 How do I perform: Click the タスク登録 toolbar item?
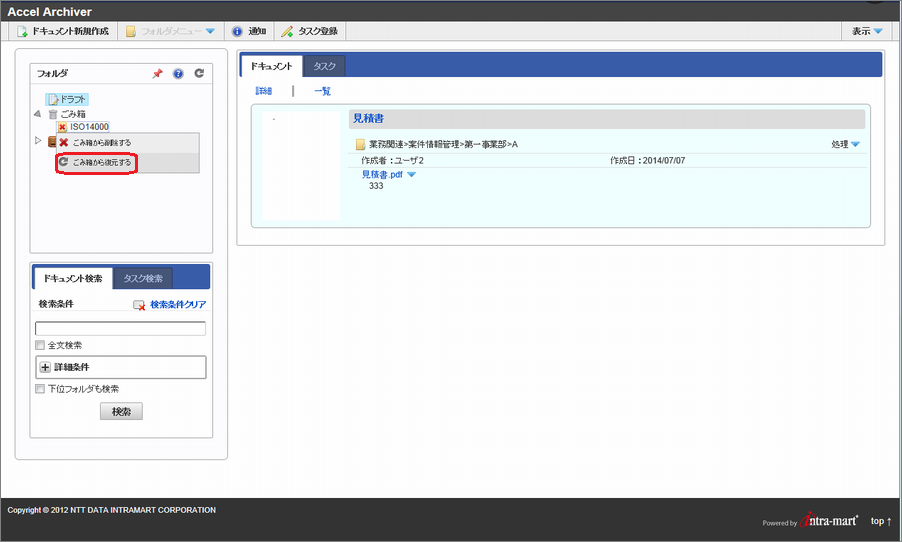309,31
